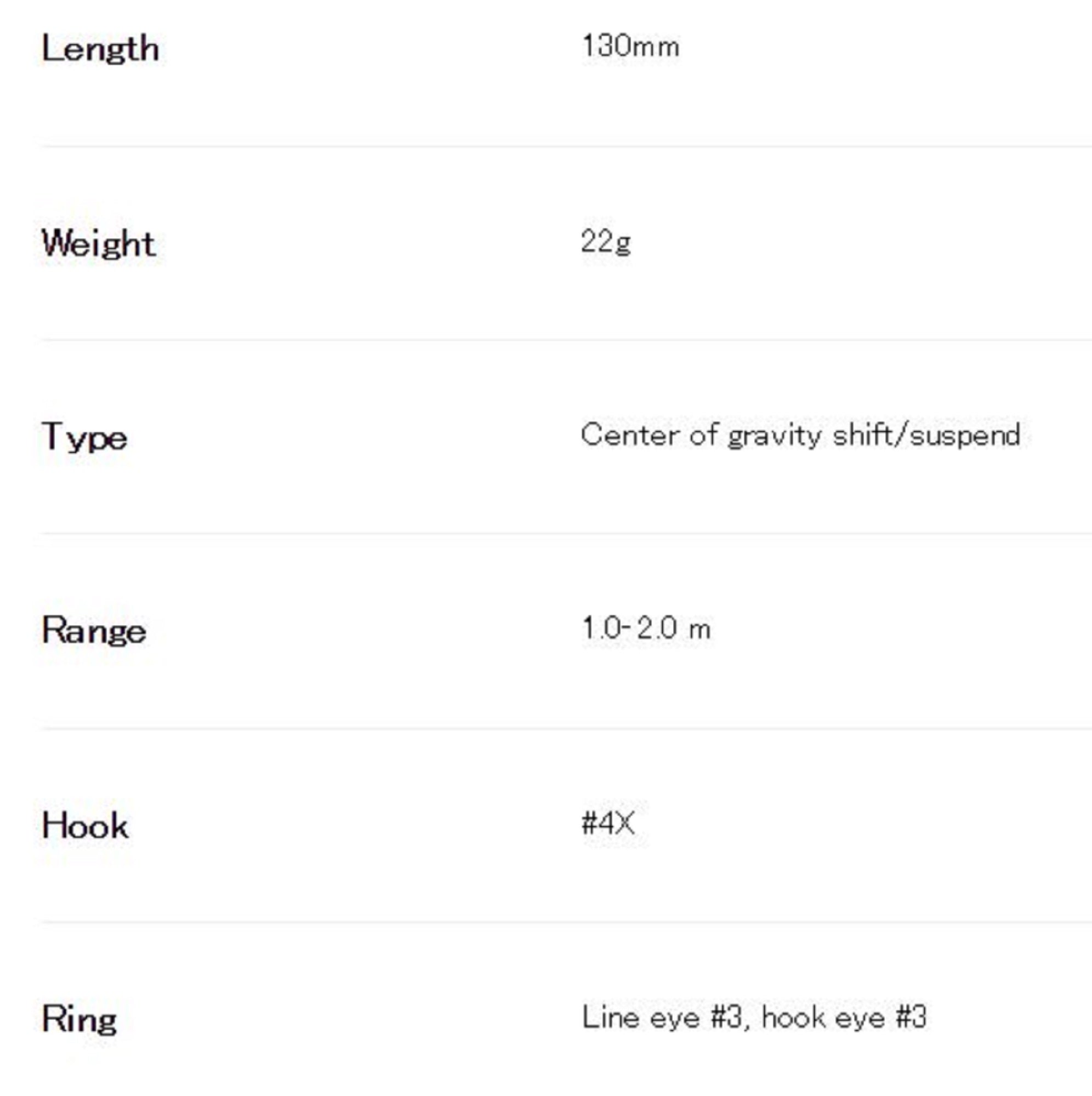The height and width of the screenshot is (1096, 1092).
Task: Click the Weight label
Action: coord(98,244)
